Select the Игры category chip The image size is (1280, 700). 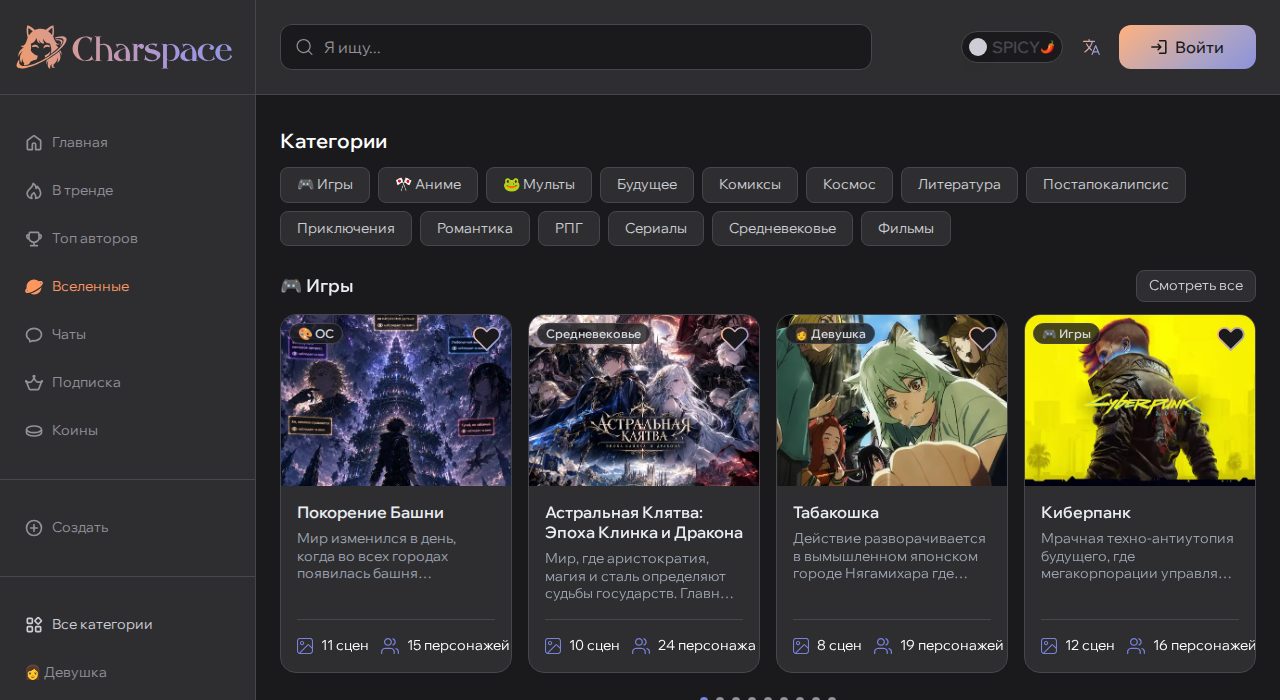pos(325,185)
